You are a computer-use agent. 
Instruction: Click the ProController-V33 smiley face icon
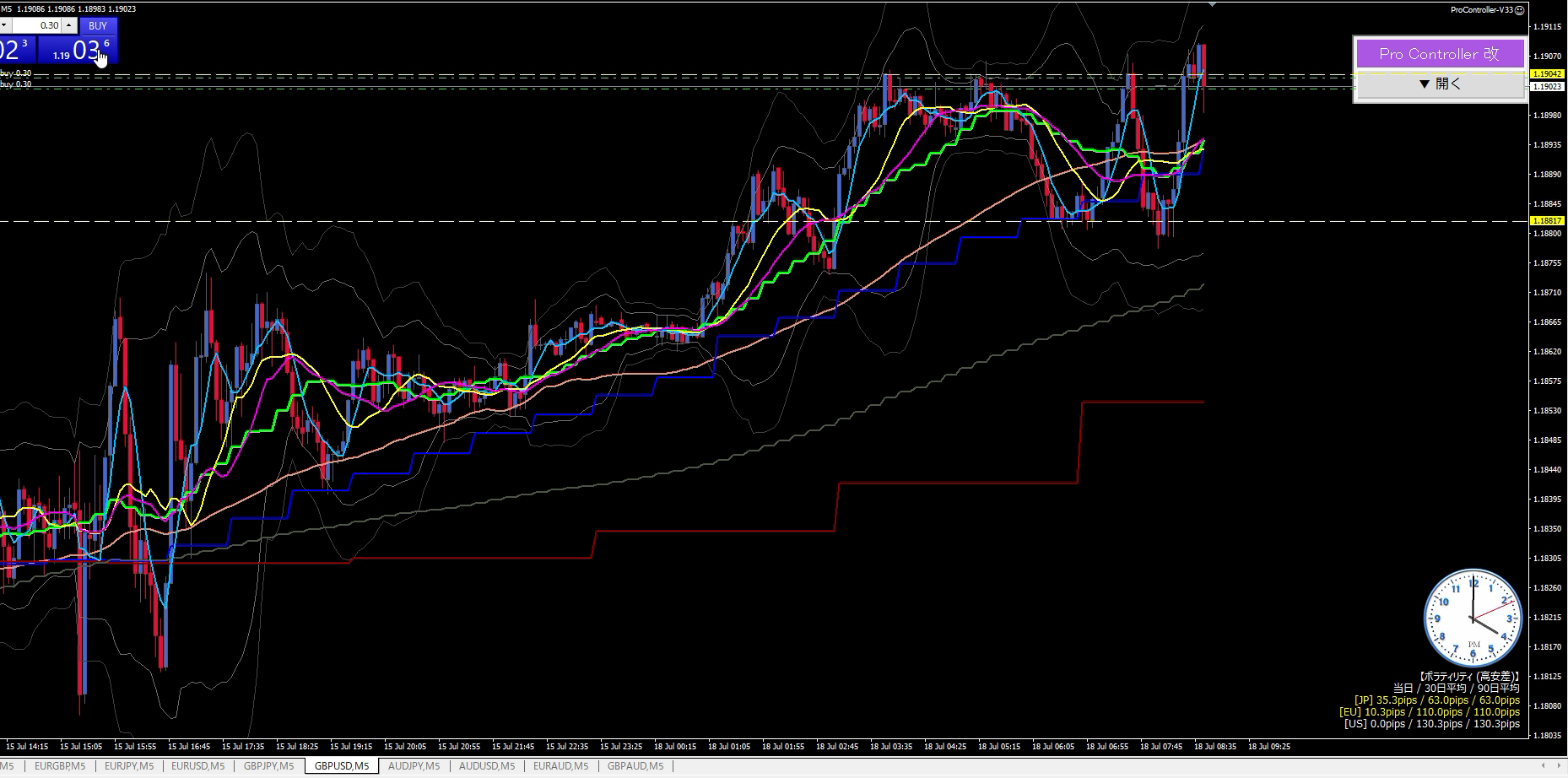1520,10
